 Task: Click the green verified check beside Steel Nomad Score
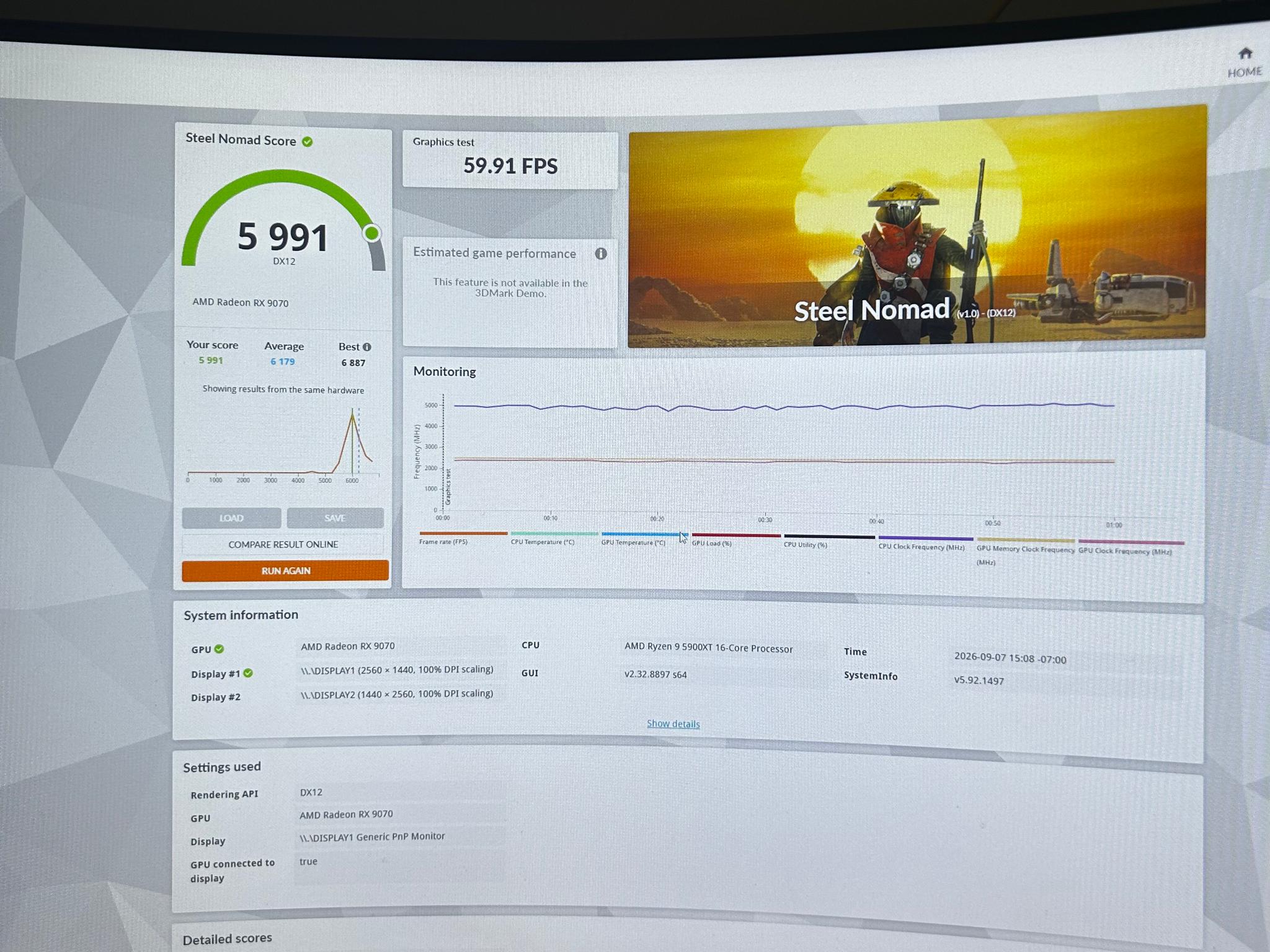click(308, 142)
